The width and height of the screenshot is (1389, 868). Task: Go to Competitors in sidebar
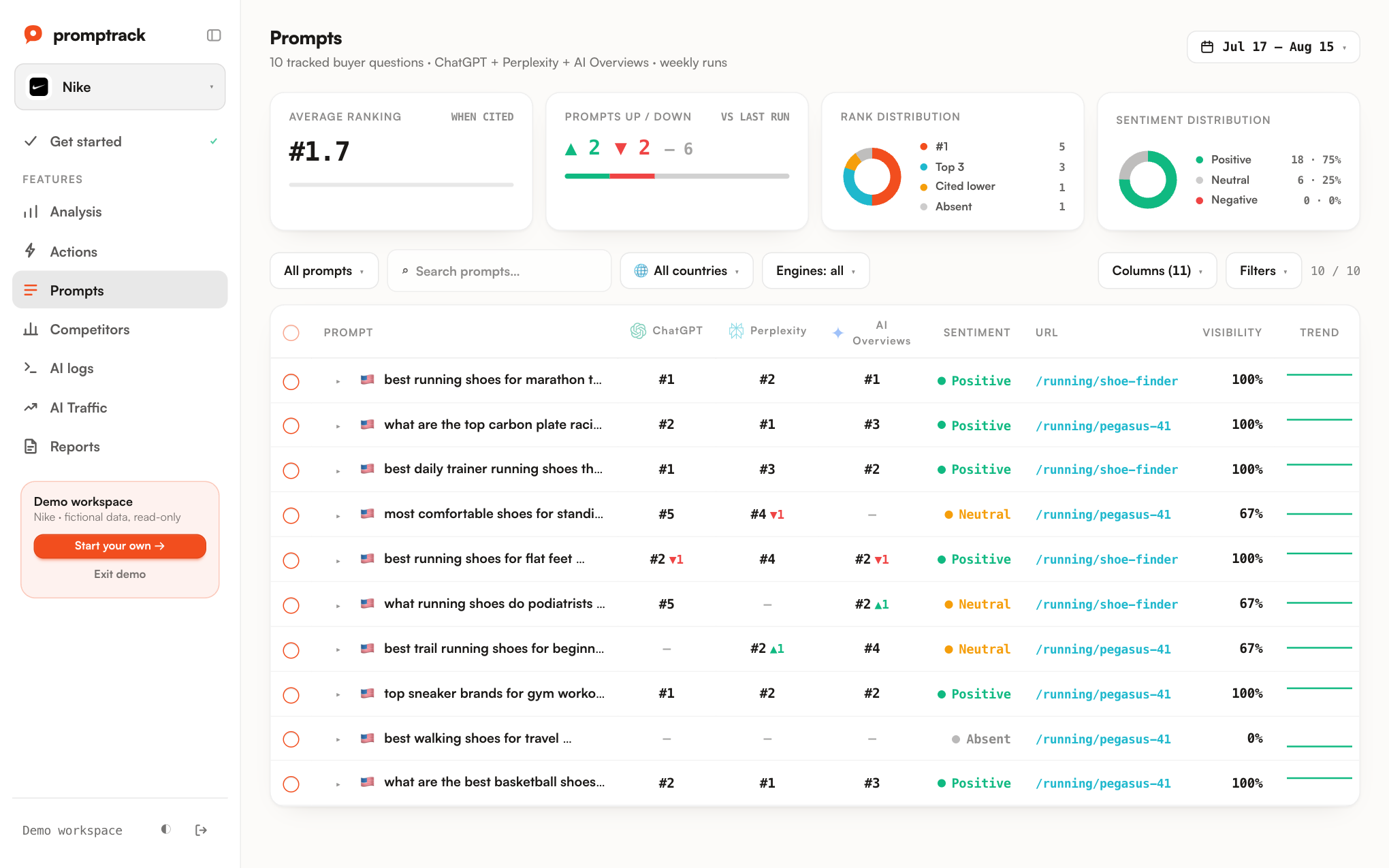(120, 329)
